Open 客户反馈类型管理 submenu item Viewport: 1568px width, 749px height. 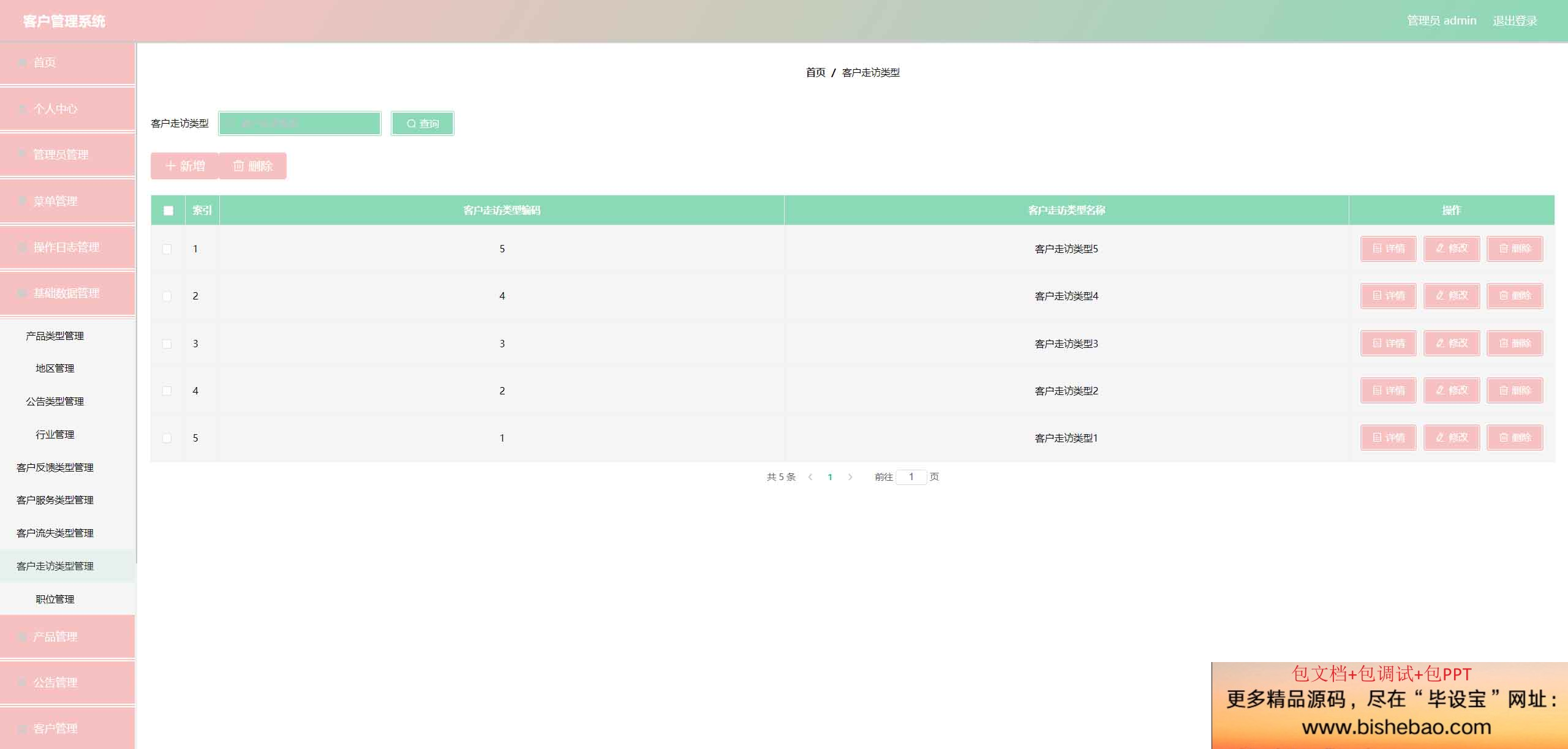[x=67, y=467]
